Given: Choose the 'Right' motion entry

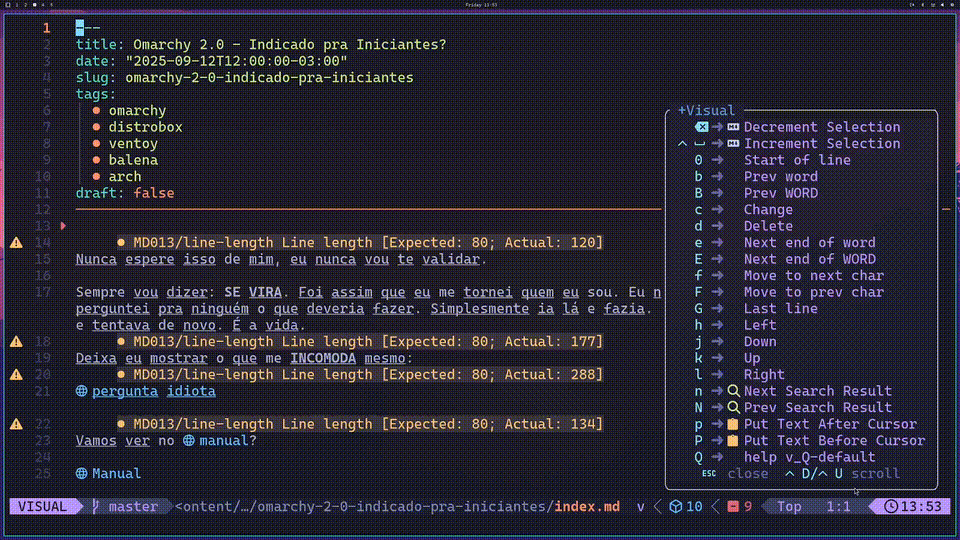Looking at the screenshot, I should click(x=764, y=375).
